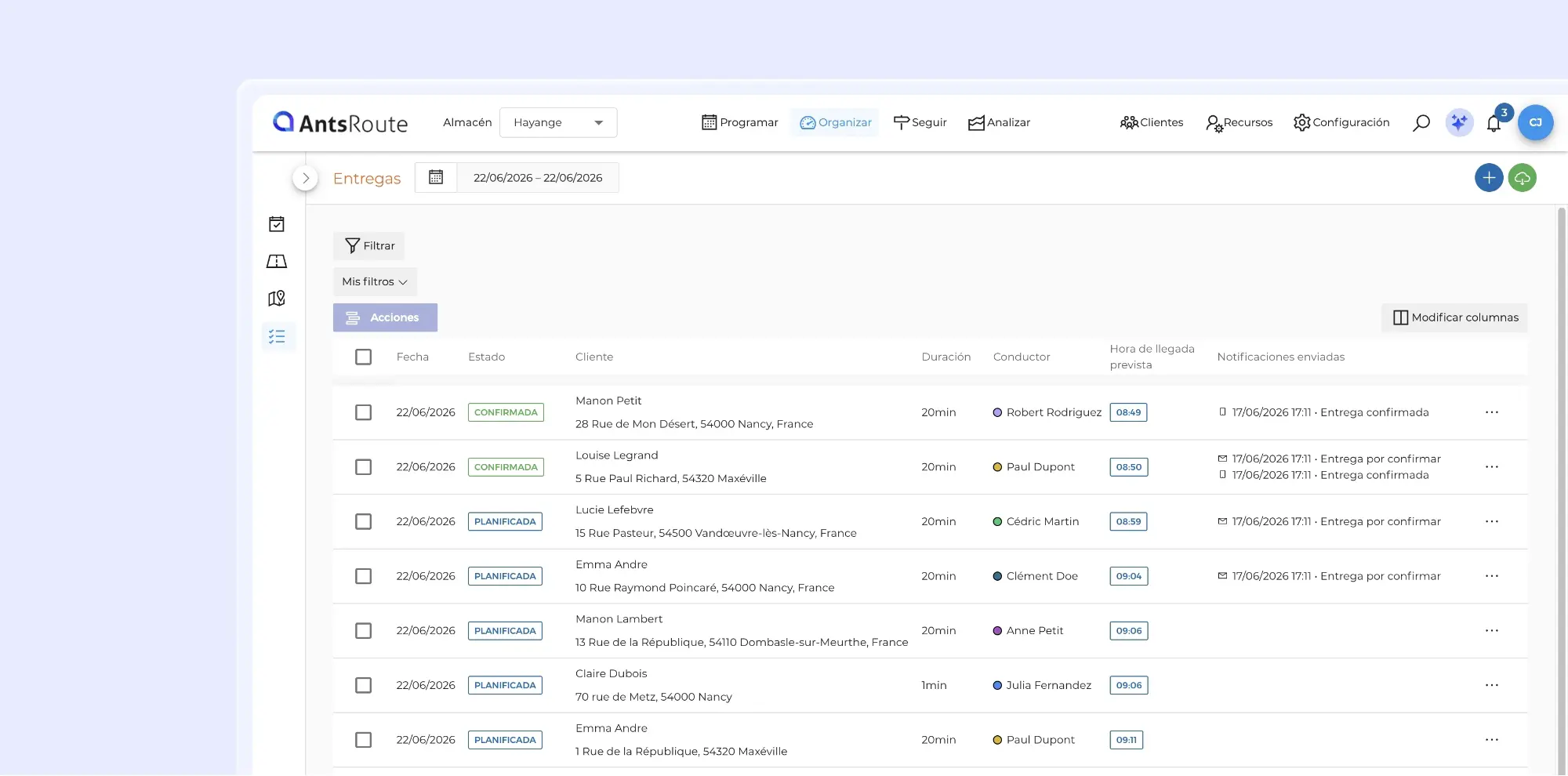The width and height of the screenshot is (1568, 776).
Task: Open row menu for Manon Lambert
Action: click(x=1492, y=631)
